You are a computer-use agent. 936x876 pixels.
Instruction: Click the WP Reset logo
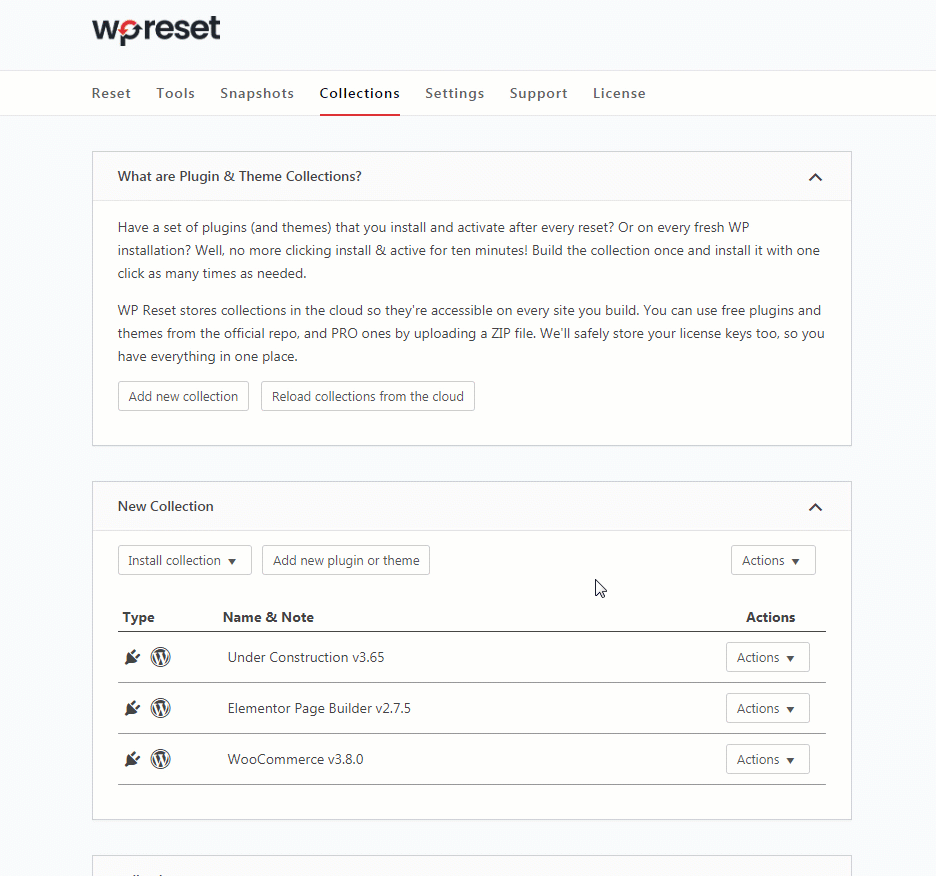pos(156,30)
